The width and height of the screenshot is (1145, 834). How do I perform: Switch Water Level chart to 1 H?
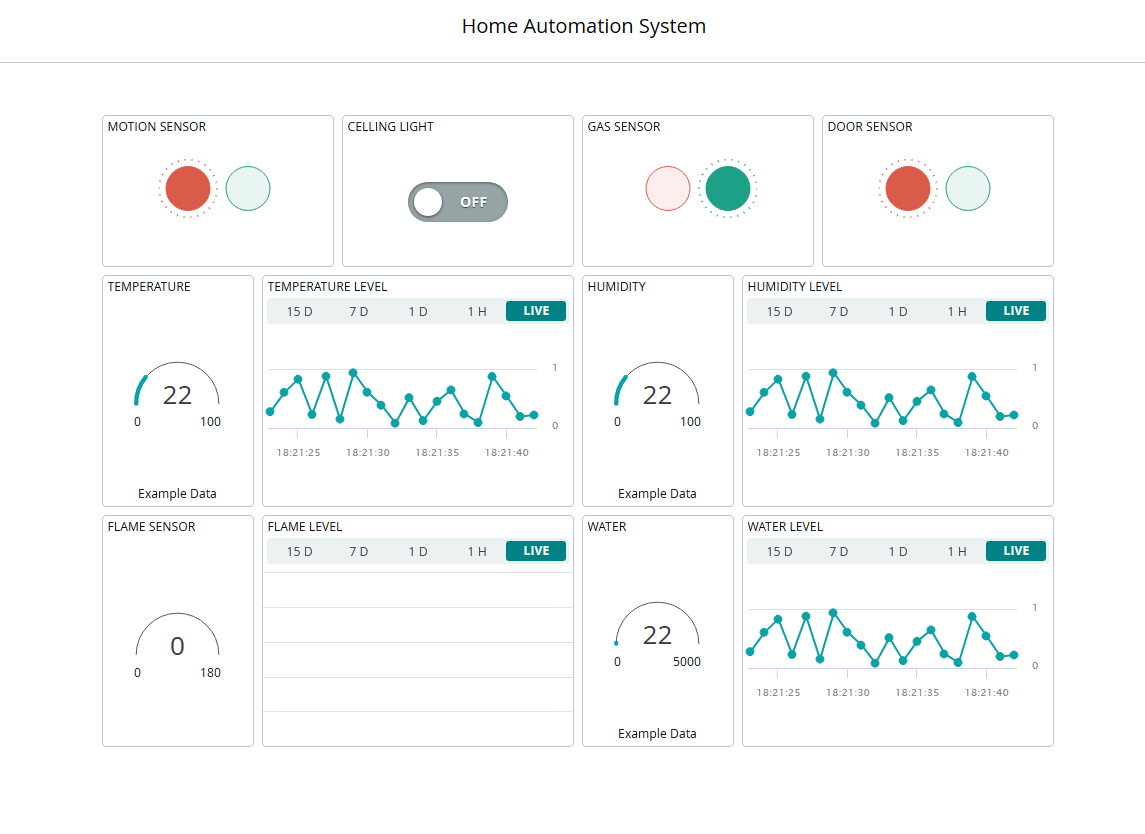957,551
